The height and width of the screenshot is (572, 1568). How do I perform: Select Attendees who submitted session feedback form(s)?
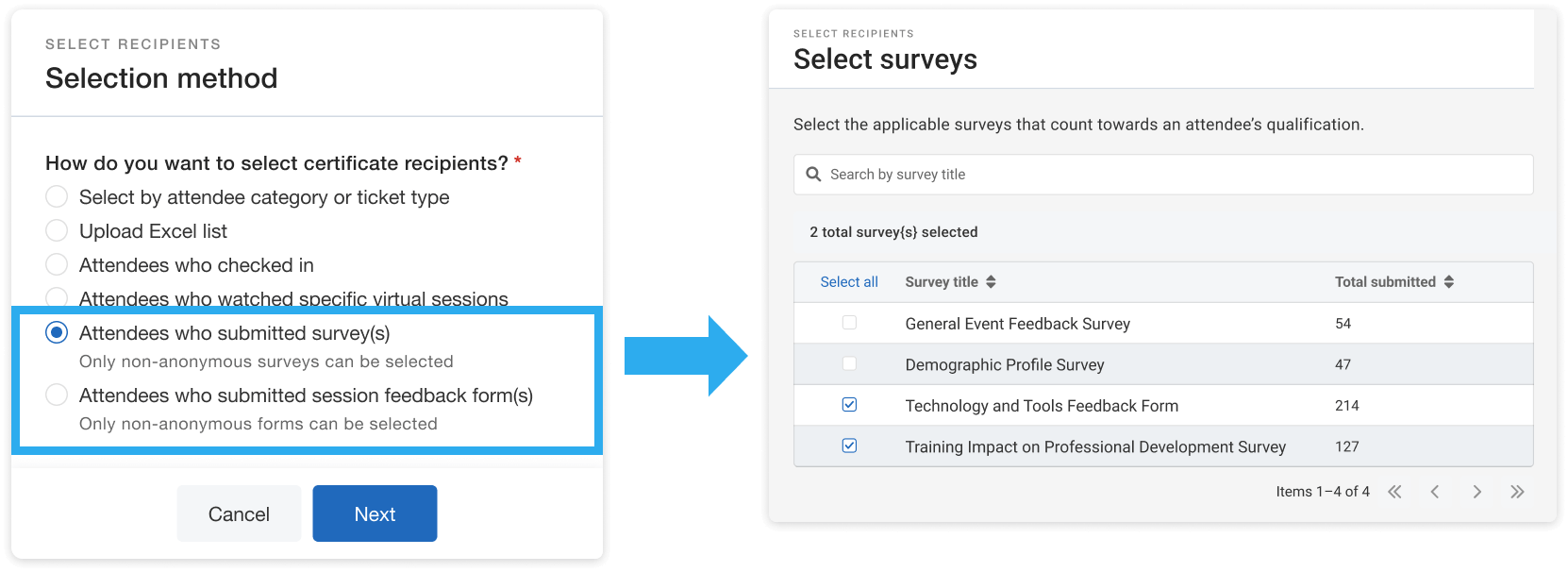(x=57, y=395)
